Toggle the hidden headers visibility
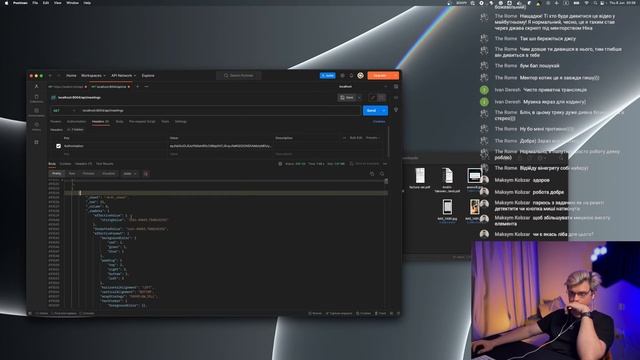The height and width of the screenshot is (360, 640). (76, 130)
